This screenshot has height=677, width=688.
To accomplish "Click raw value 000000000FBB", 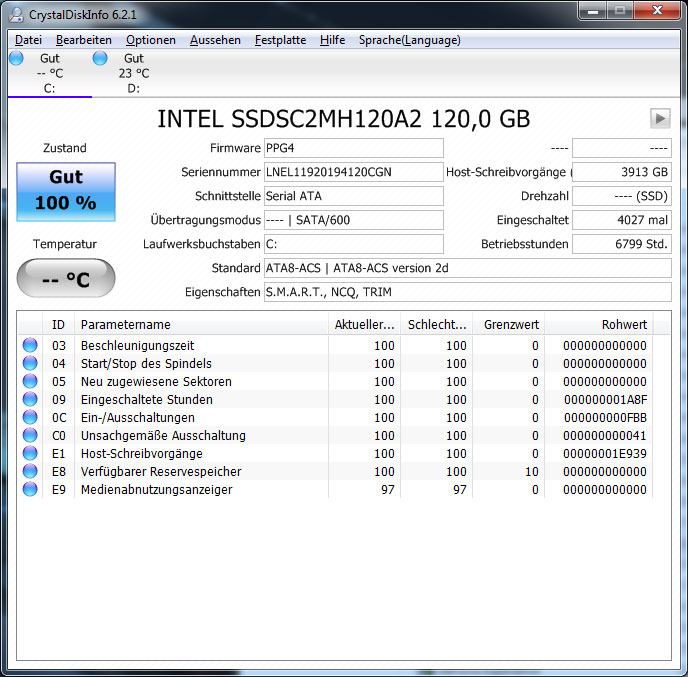I will (x=605, y=418).
